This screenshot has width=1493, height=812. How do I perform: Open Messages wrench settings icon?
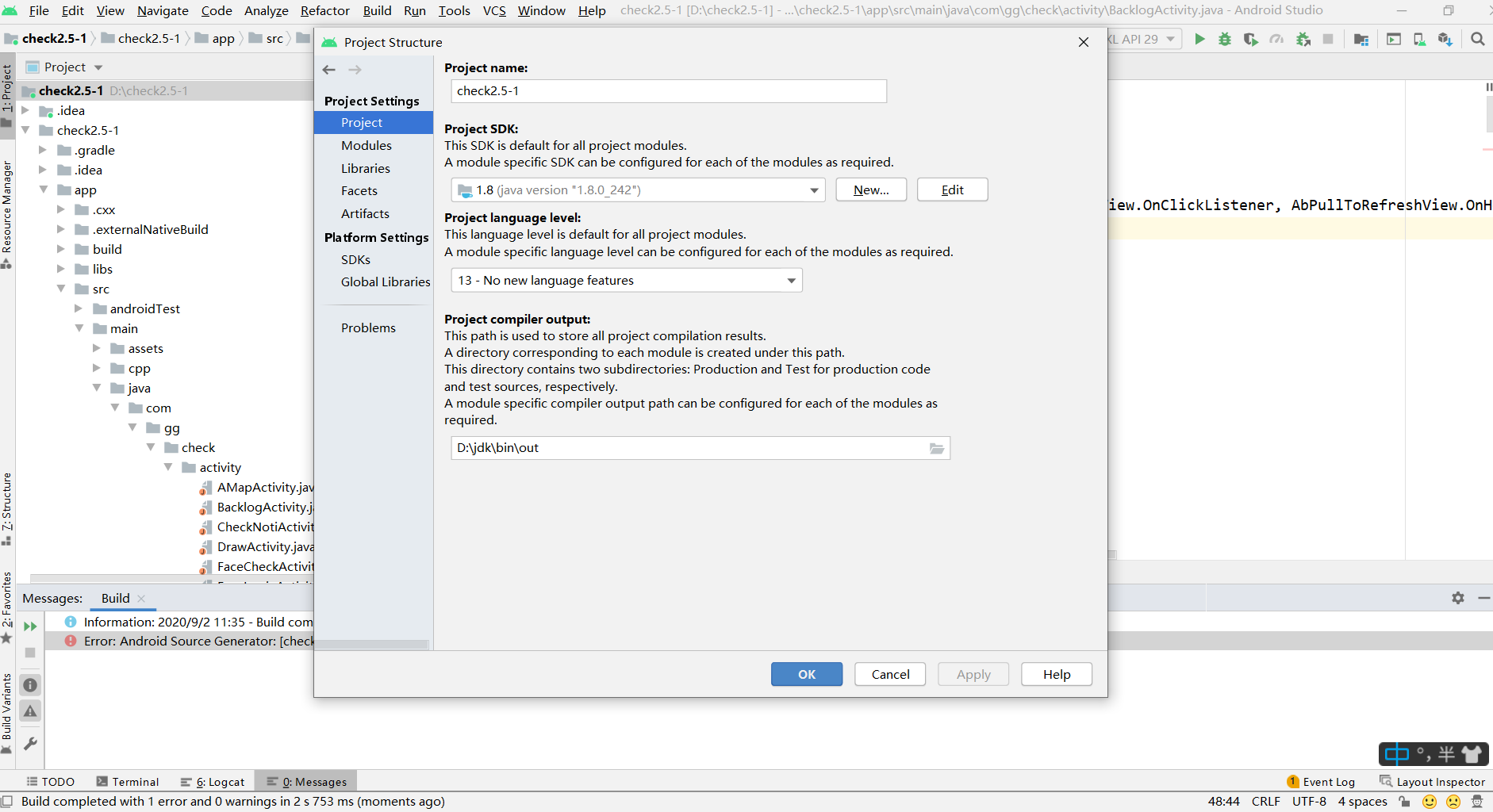(30, 744)
